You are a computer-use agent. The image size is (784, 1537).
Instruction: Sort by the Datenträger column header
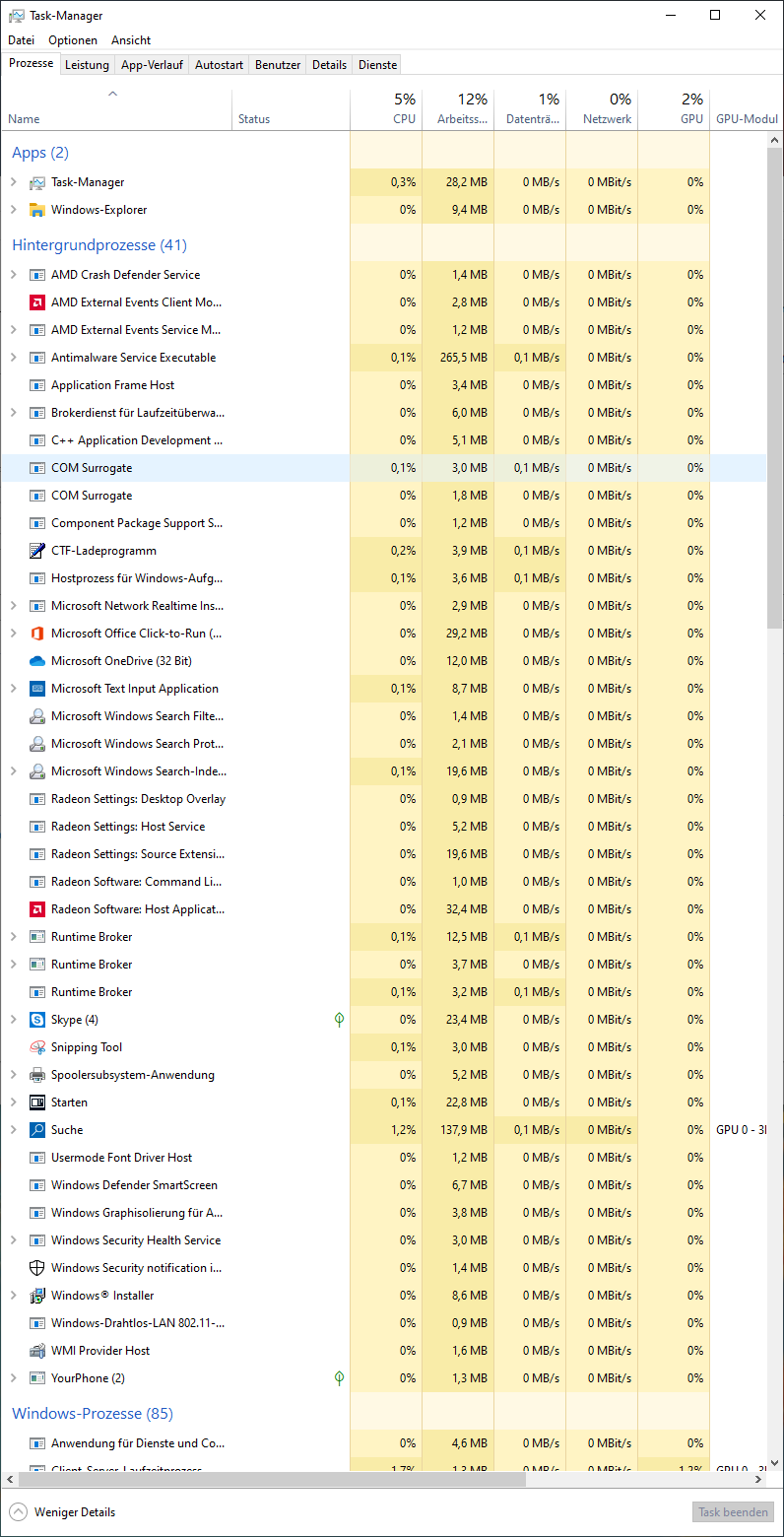tap(530, 109)
